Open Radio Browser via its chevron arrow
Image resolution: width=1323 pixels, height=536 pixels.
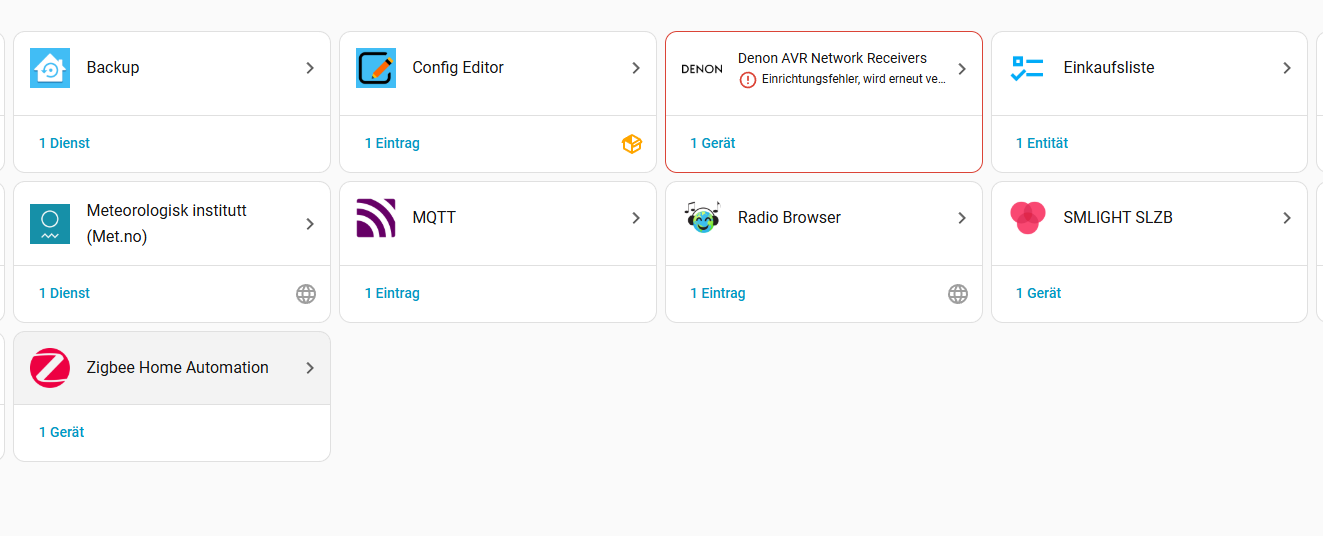(x=962, y=218)
